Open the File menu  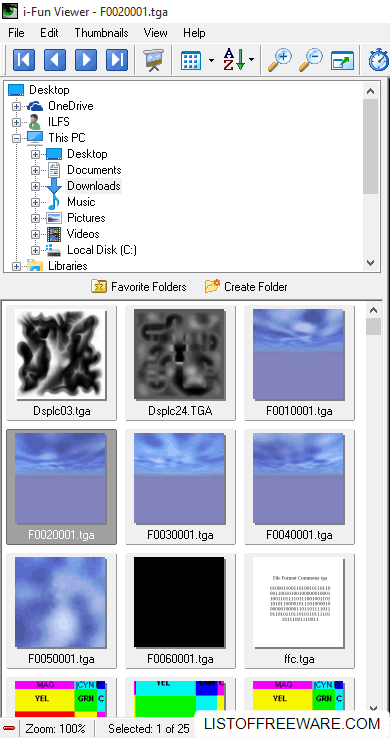16,33
